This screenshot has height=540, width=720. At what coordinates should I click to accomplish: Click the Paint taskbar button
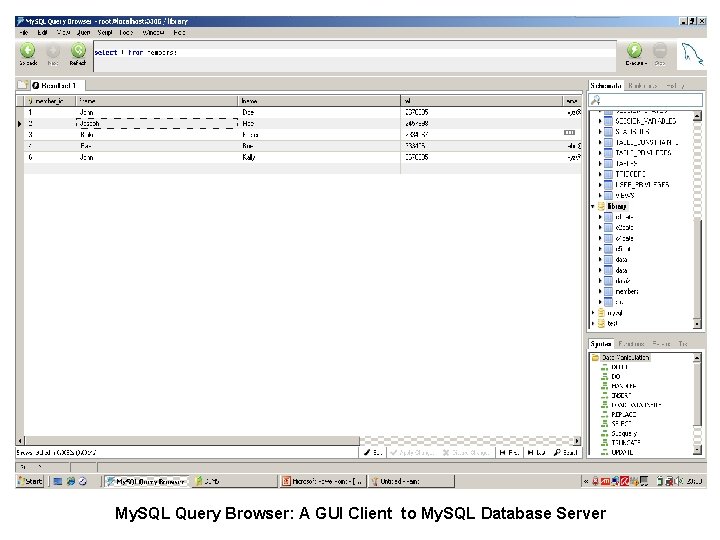(x=411, y=481)
